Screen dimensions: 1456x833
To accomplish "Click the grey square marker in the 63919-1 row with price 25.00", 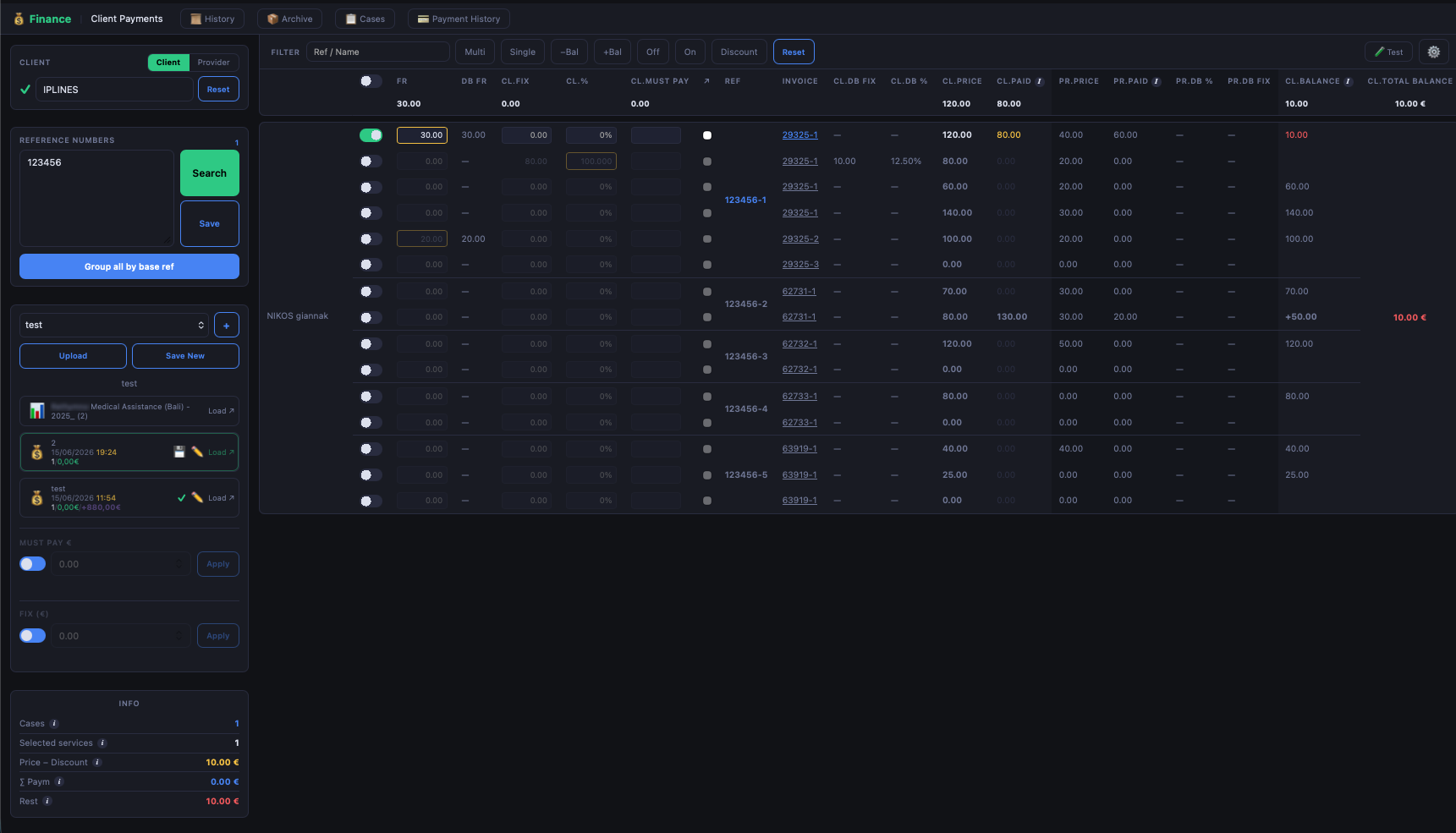I will click(x=707, y=475).
